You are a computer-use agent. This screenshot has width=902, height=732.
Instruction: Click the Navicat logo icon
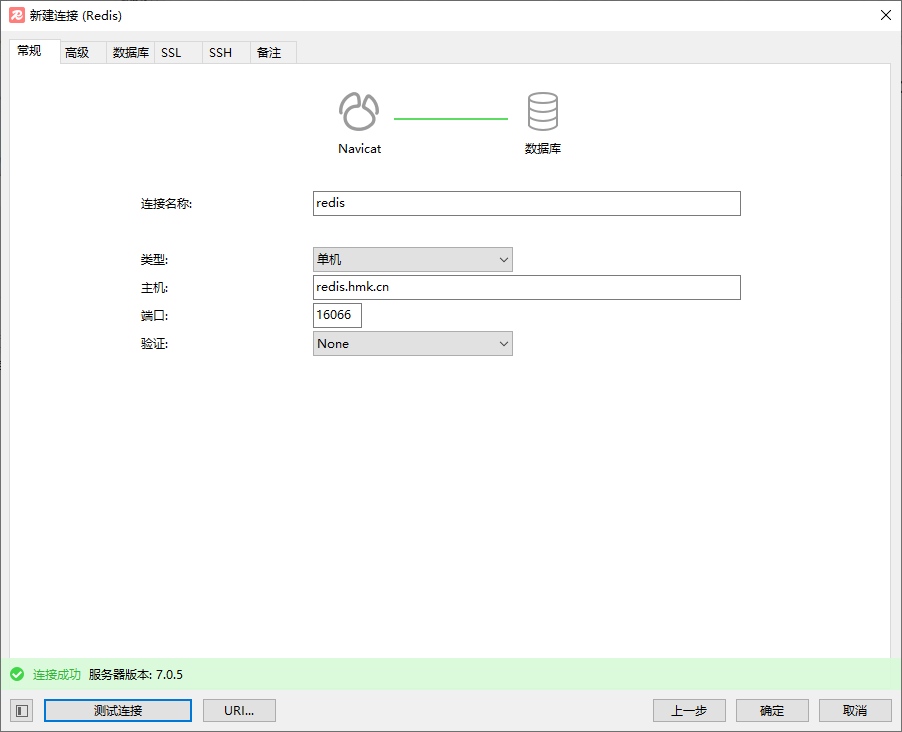coord(359,111)
